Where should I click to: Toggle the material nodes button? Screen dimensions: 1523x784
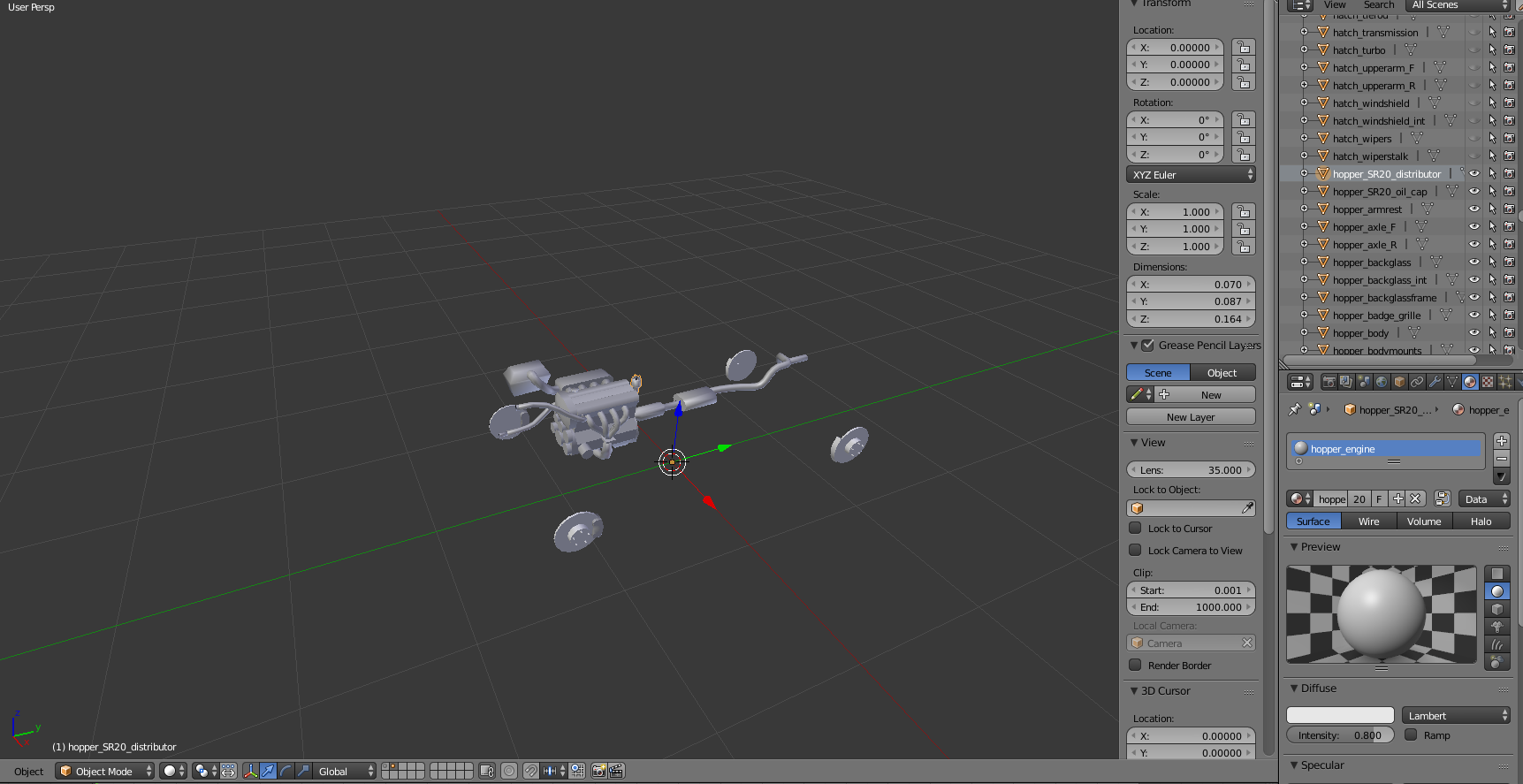(x=1442, y=499)
